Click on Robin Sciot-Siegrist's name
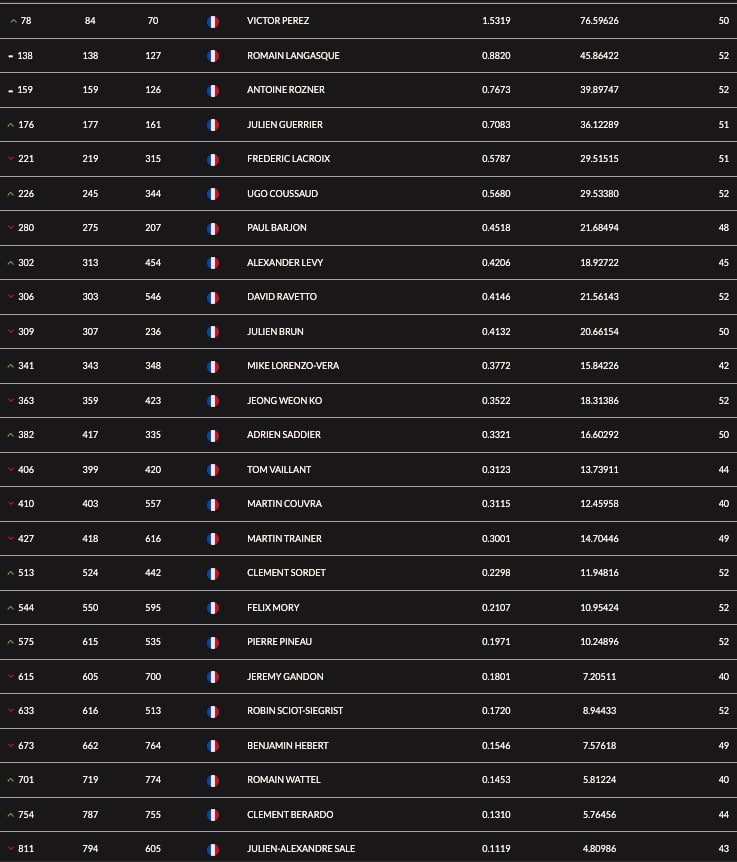737x862 pixels. pyautogui.click(x=295, y=711)
